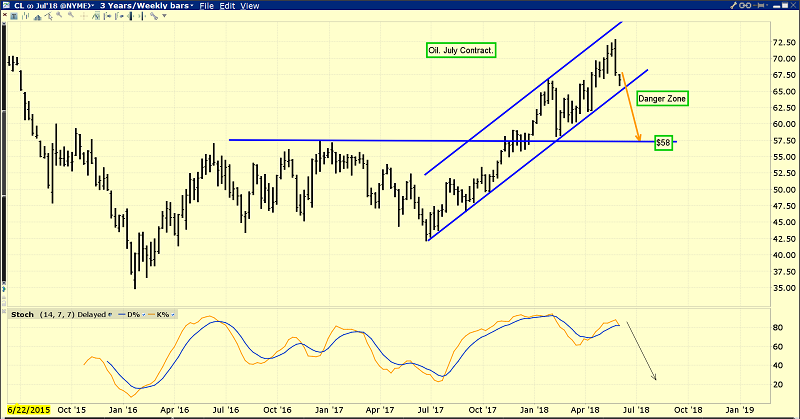Select the green '$58' price label

tap(662, 143)
